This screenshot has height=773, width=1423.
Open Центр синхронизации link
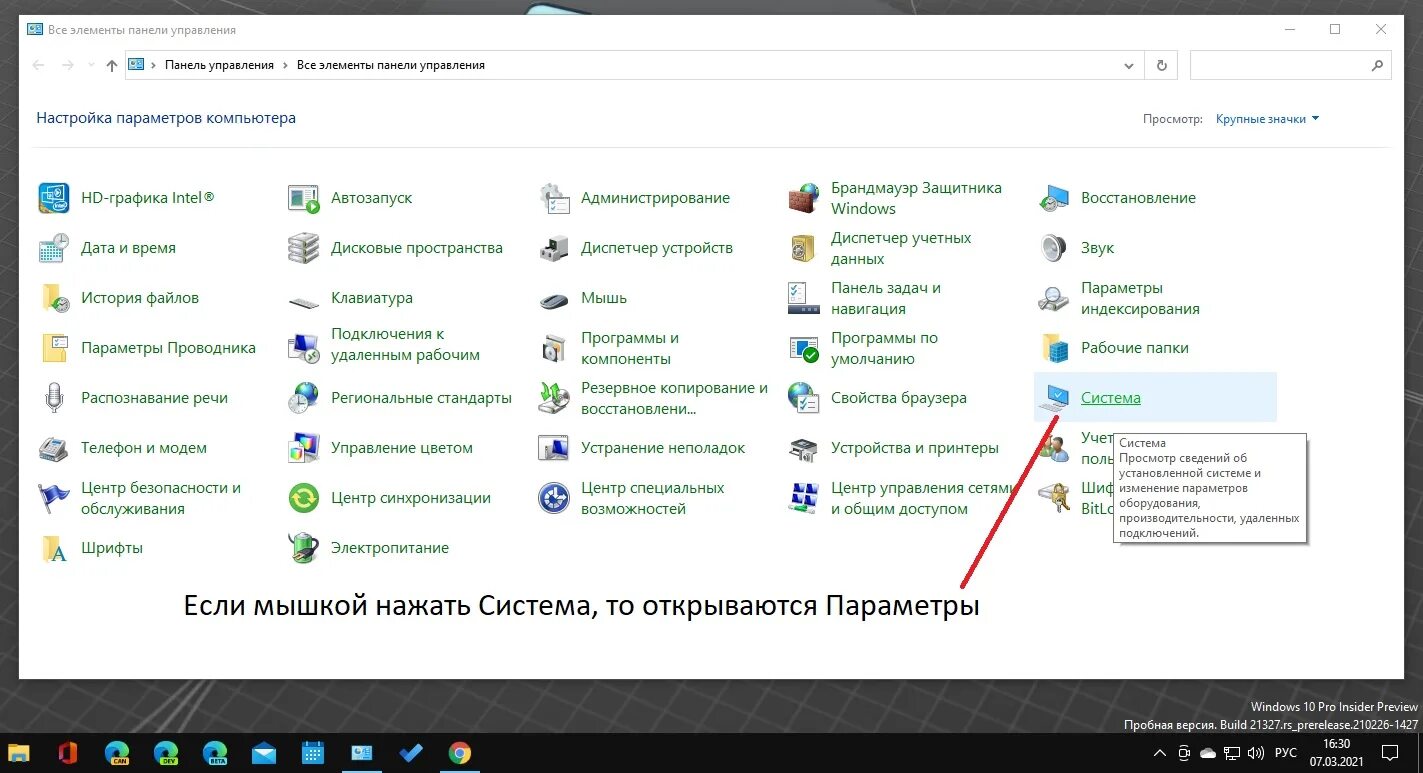point(411,498)
